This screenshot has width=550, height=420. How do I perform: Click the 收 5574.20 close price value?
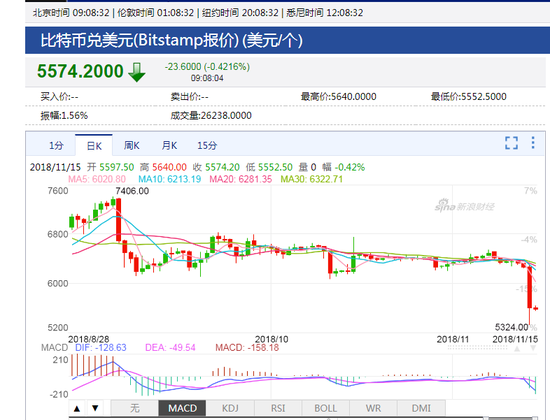pos(216,167)
